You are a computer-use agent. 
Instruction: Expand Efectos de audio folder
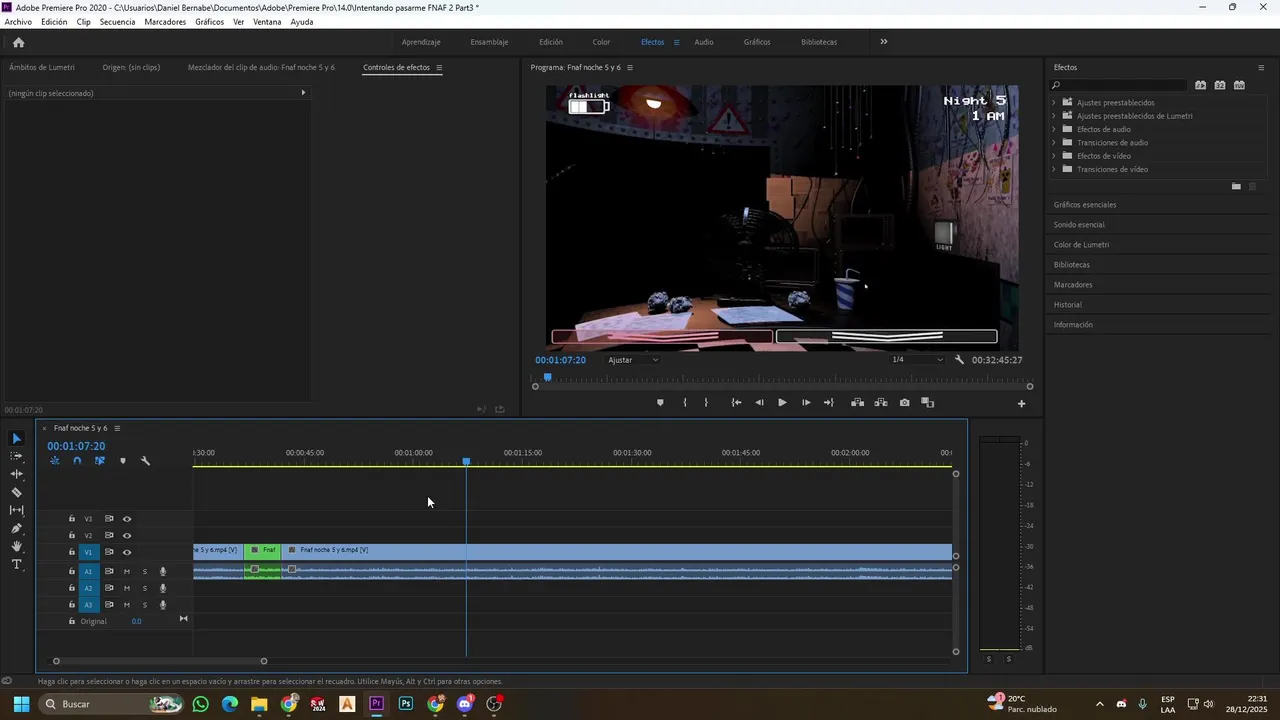pos(1054,129)
